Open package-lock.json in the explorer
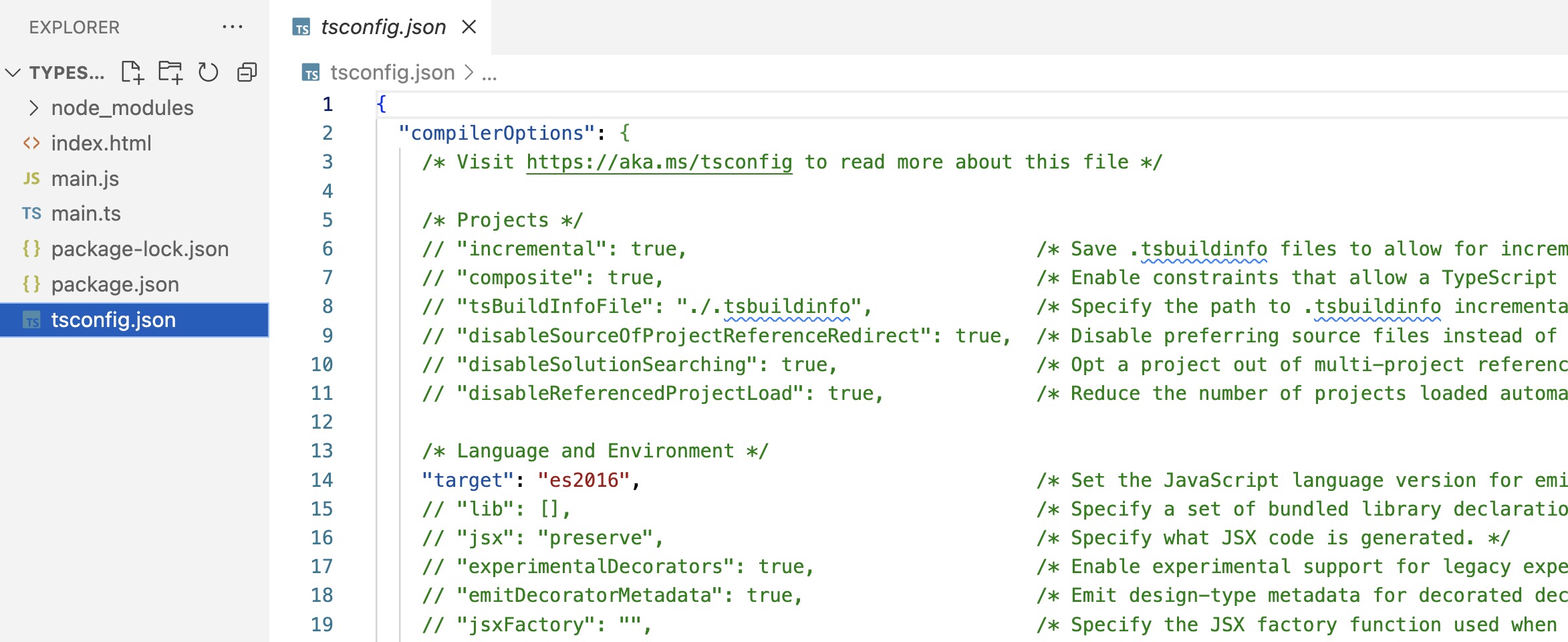1568x642 pixels. (x=140, y=249)
